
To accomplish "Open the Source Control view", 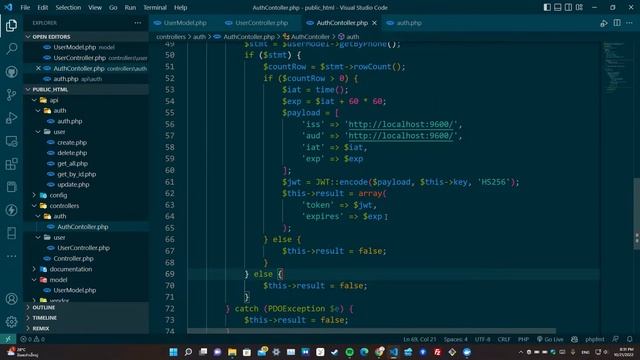I will click(11, 95).
